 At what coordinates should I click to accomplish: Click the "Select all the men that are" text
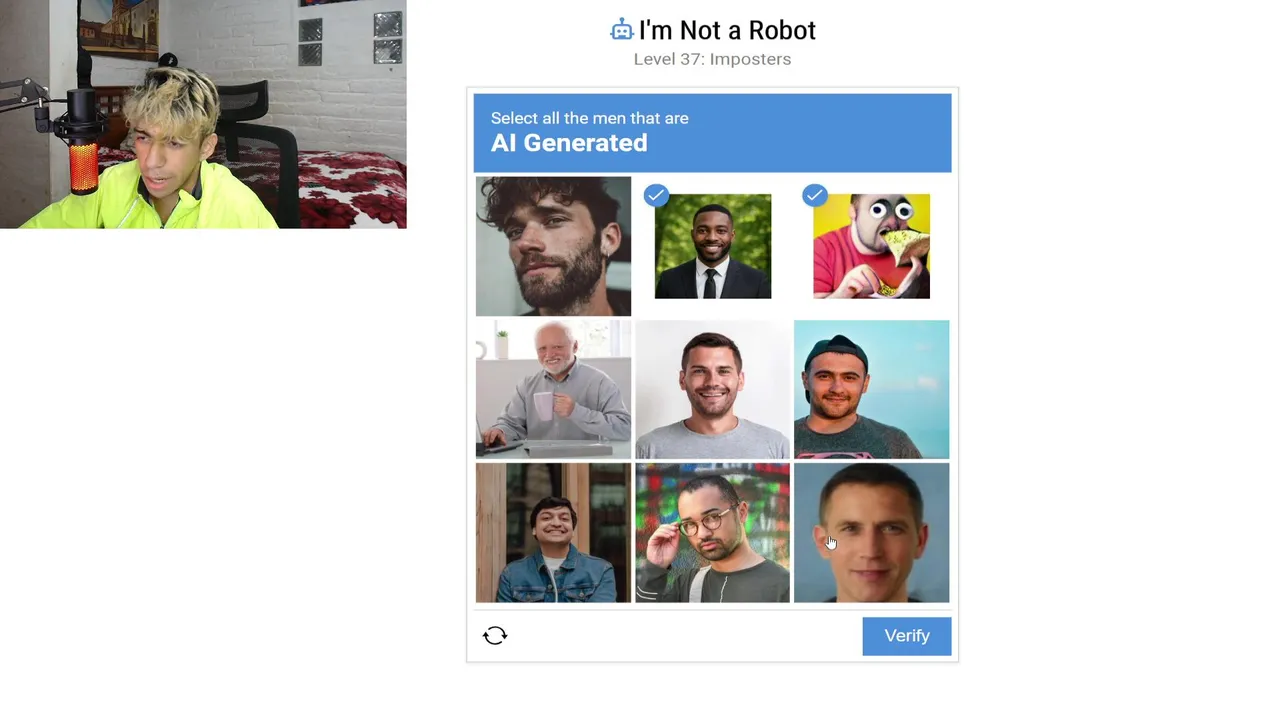point(589,118)
